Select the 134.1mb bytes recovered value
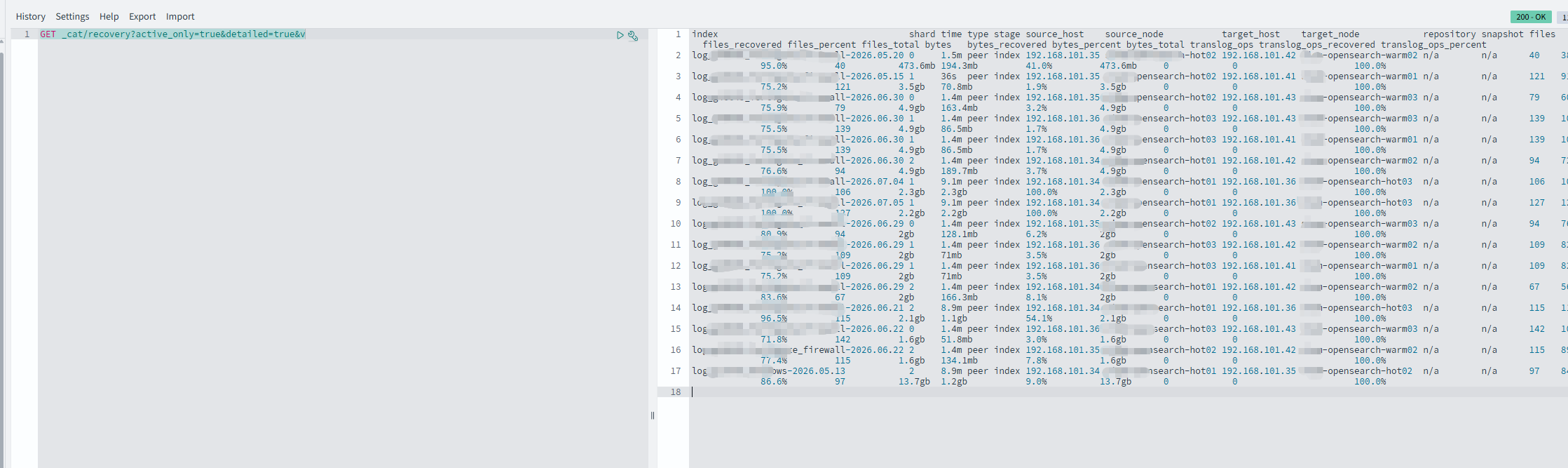Viewport: 1568px width, 468px height. 959,360
